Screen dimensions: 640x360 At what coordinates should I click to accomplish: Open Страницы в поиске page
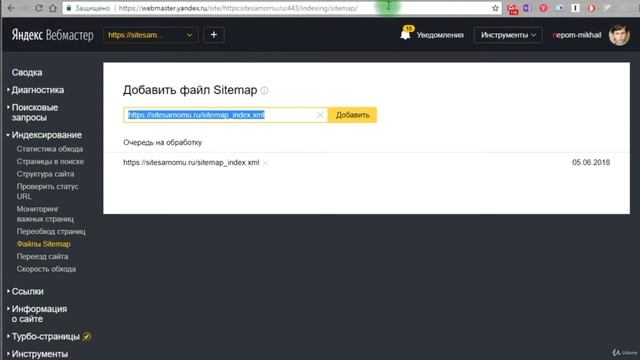50,162
